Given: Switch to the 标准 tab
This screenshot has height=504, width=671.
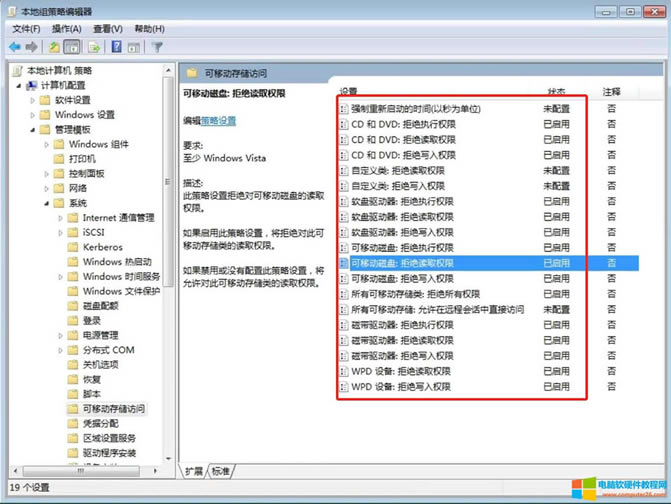Looking at the screenshot, I should point(221,471).
